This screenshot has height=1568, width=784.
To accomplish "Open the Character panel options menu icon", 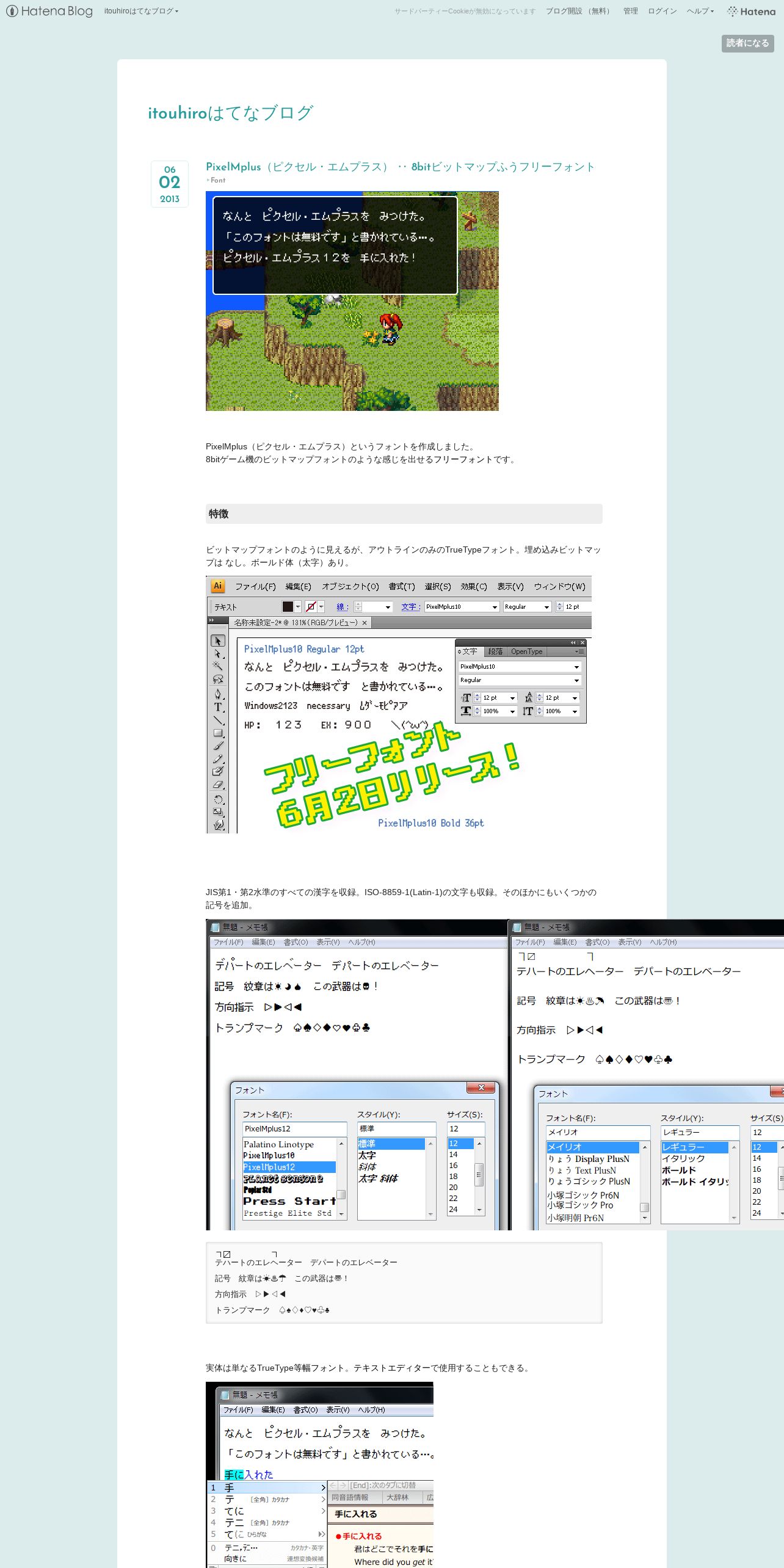I will click(579, 652).
